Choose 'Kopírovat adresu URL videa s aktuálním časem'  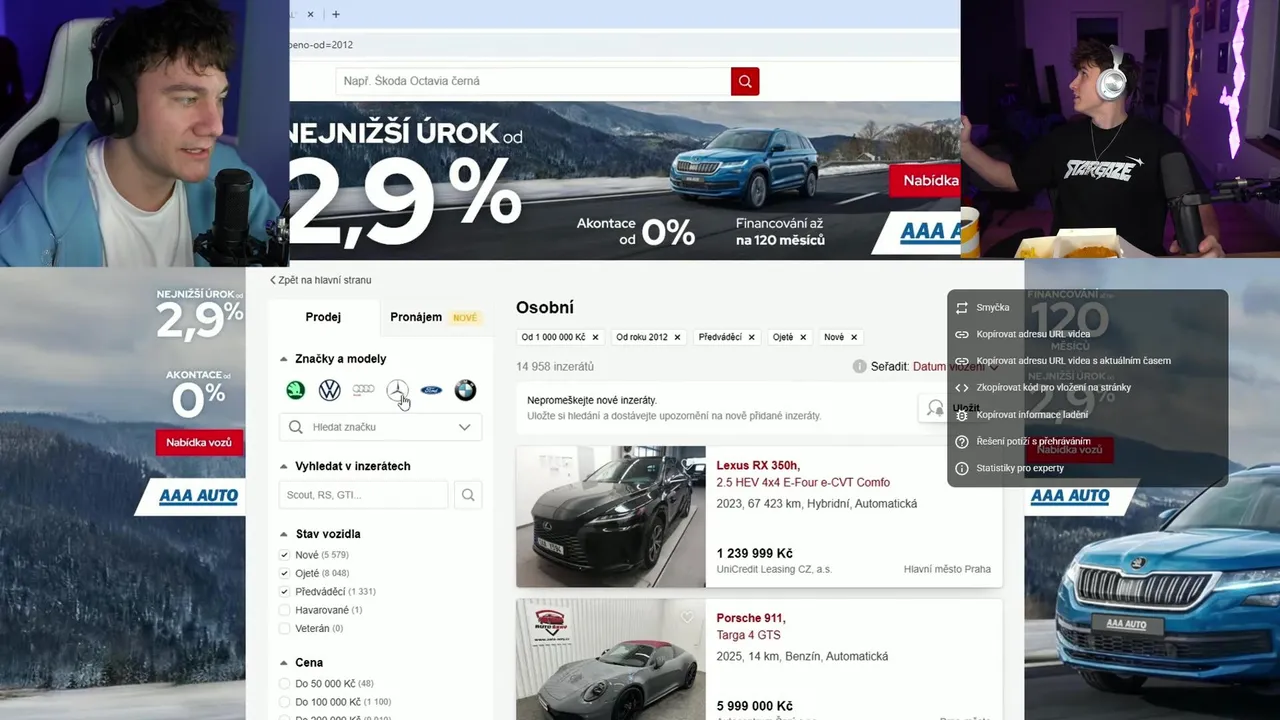click(x=1088, y=361)
